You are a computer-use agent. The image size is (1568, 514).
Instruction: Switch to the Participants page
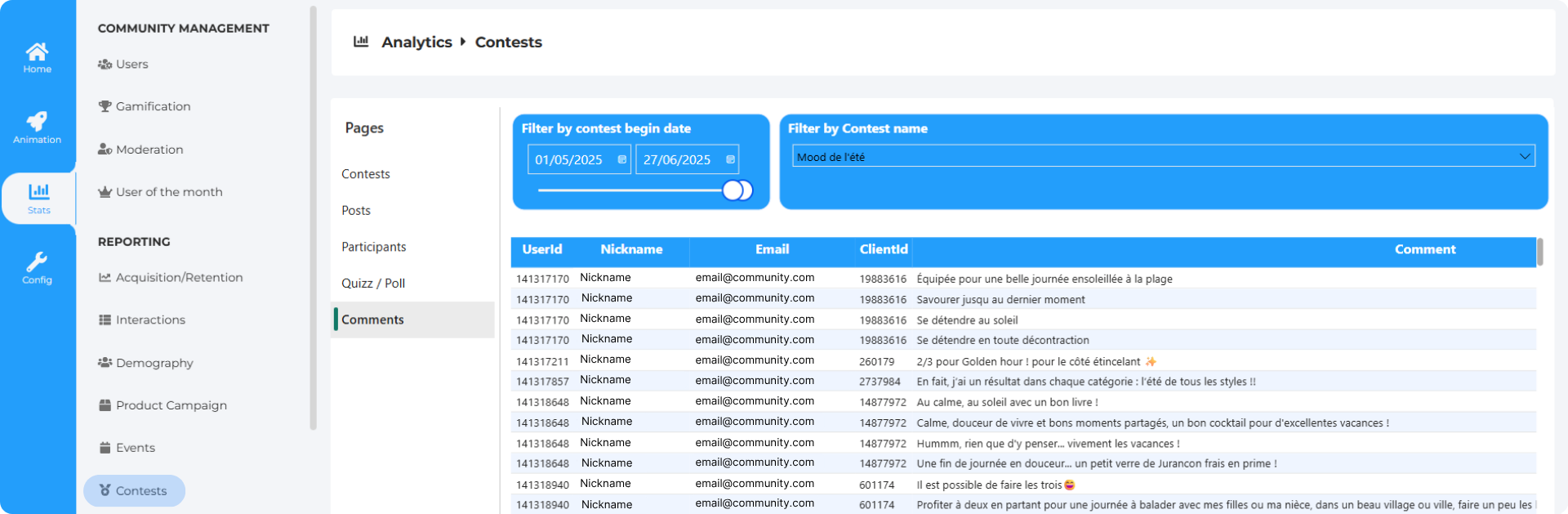[373, 247]
